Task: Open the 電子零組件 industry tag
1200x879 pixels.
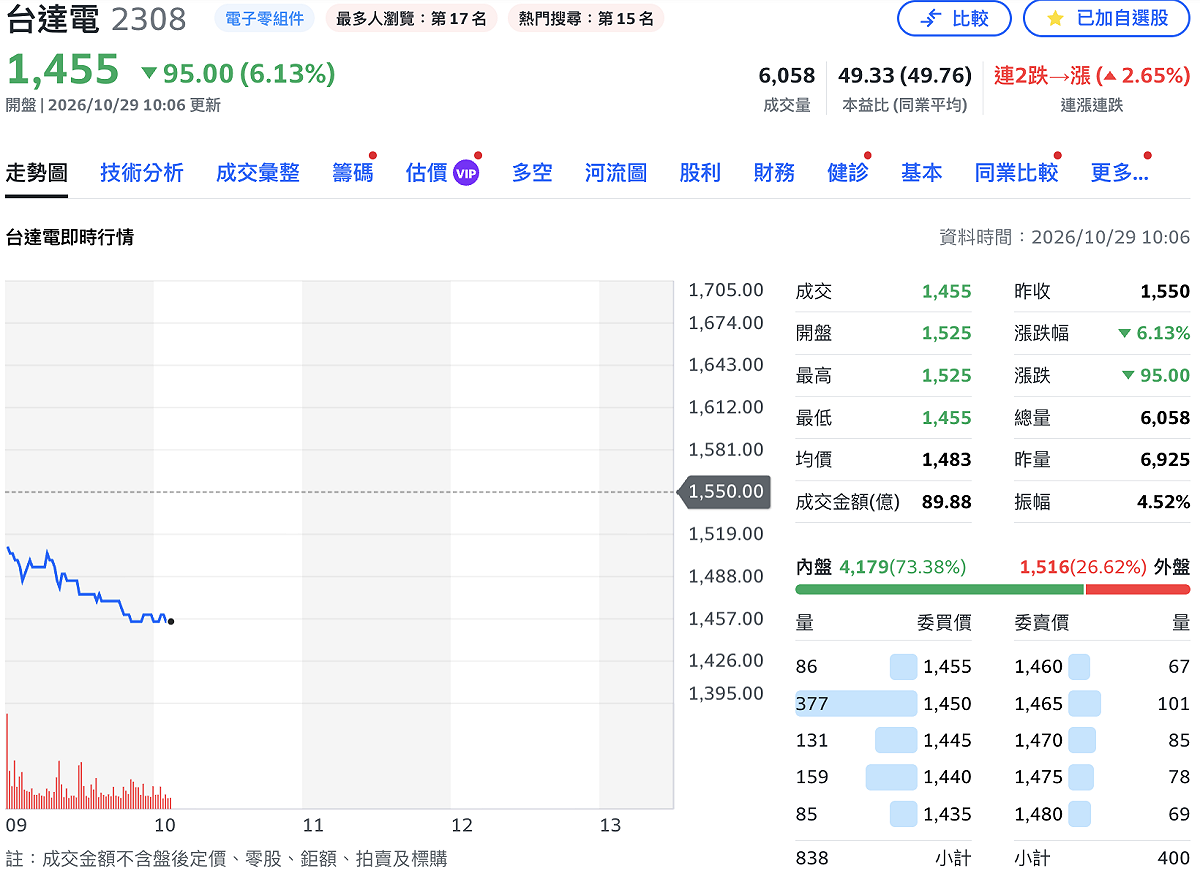Action: pos(265,18)
